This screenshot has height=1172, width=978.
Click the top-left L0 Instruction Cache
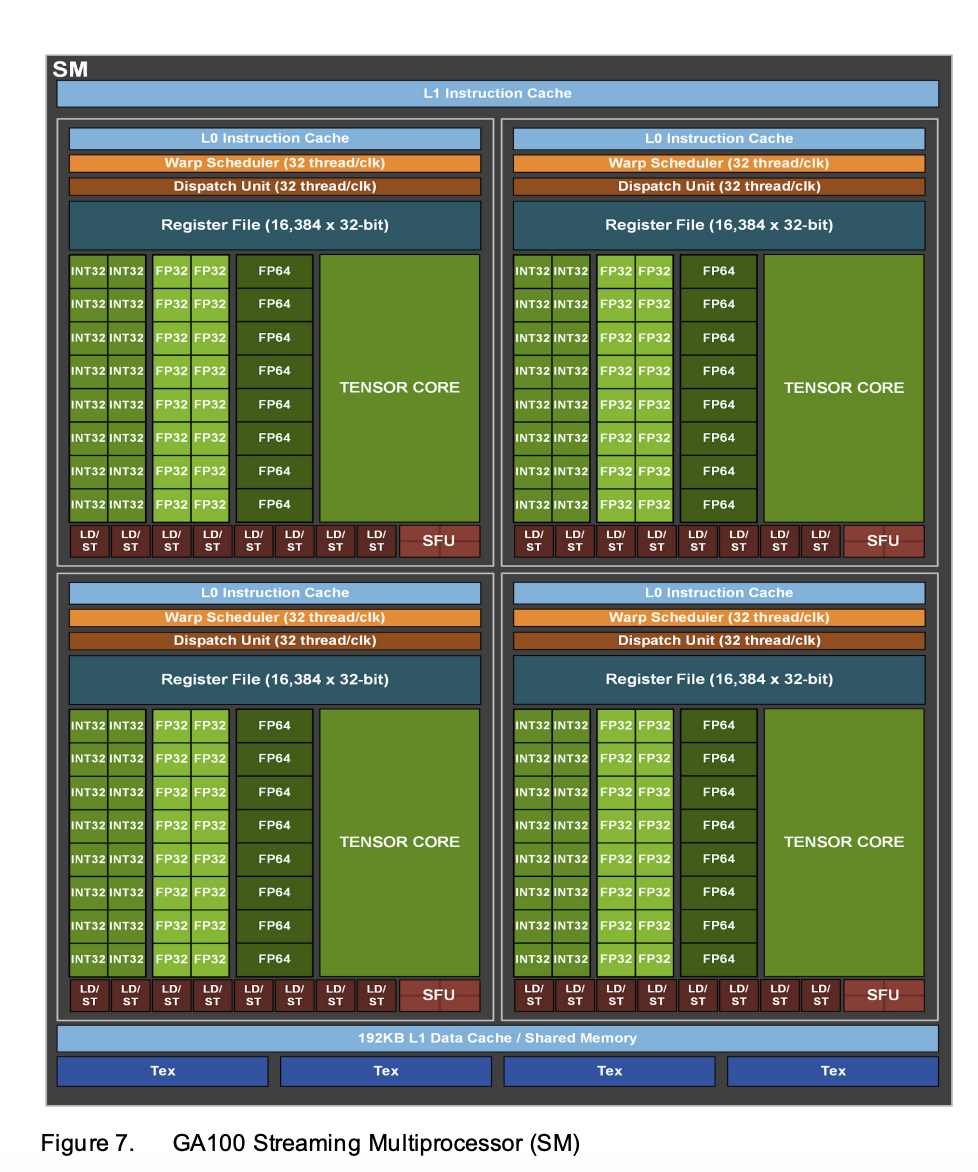coord(274,139)
